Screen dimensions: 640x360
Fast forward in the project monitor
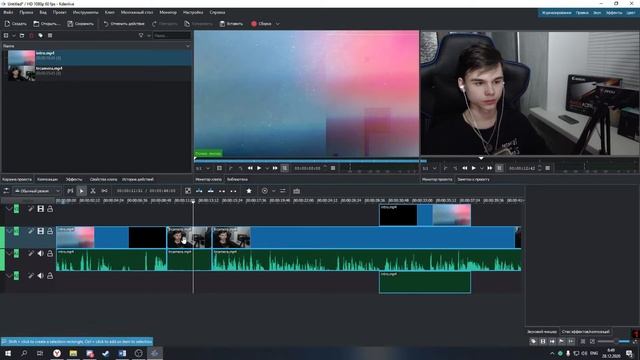tap(489, 168)
